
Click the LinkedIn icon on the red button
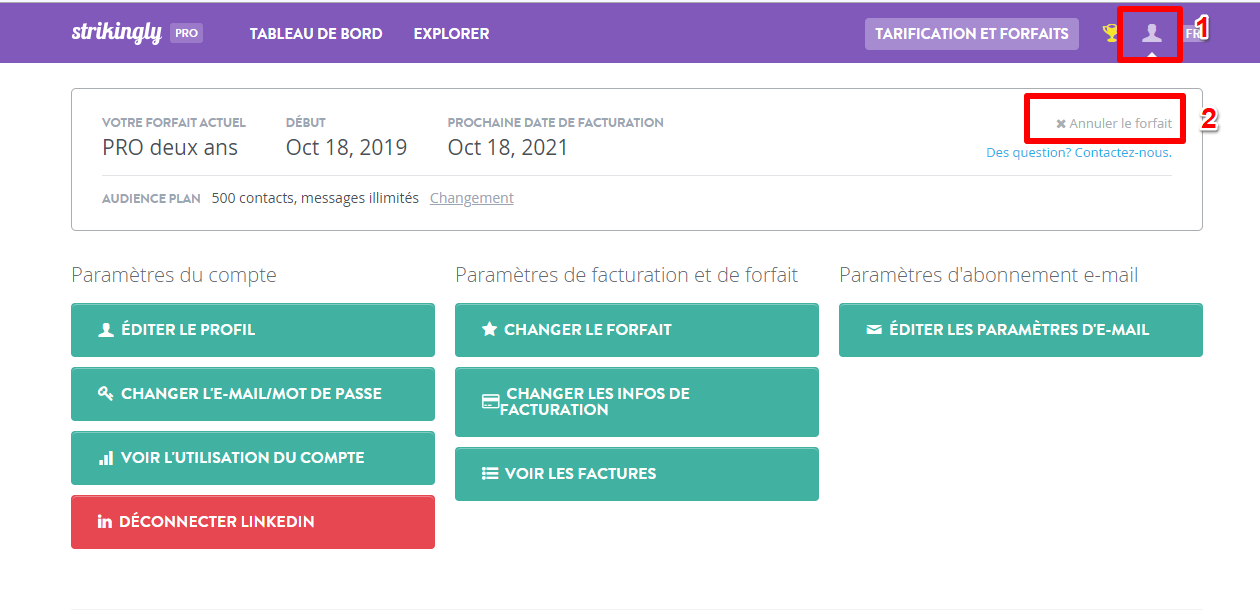[105, 522]
